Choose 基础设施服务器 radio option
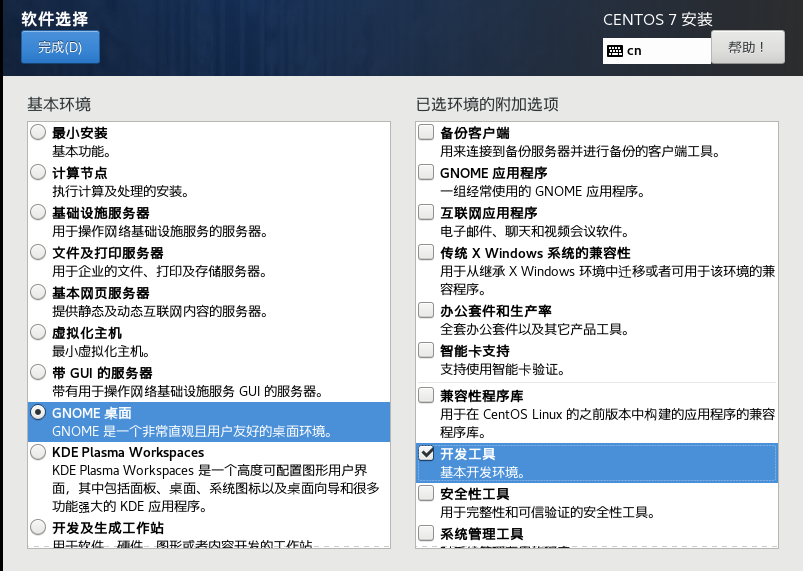This screenshot has width=803, height=571. 38,212
